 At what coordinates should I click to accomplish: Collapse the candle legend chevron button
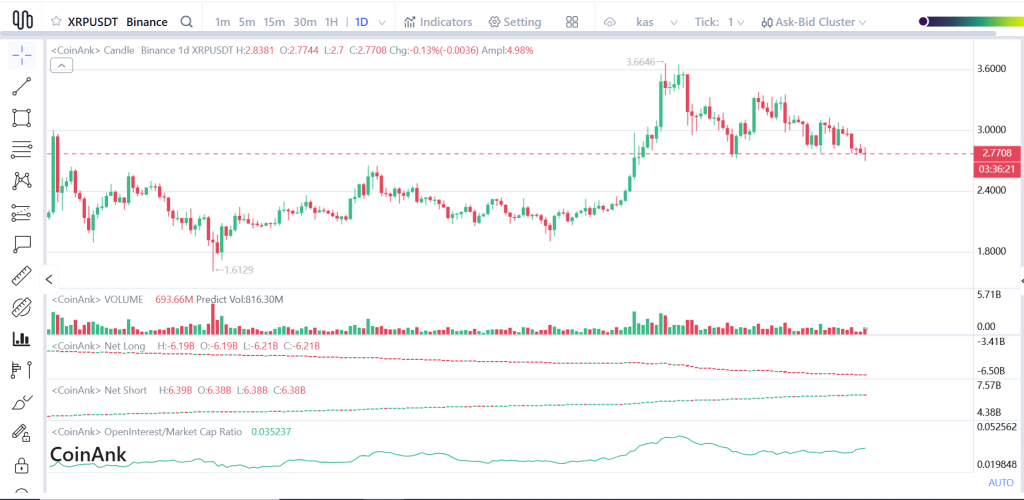61,65
